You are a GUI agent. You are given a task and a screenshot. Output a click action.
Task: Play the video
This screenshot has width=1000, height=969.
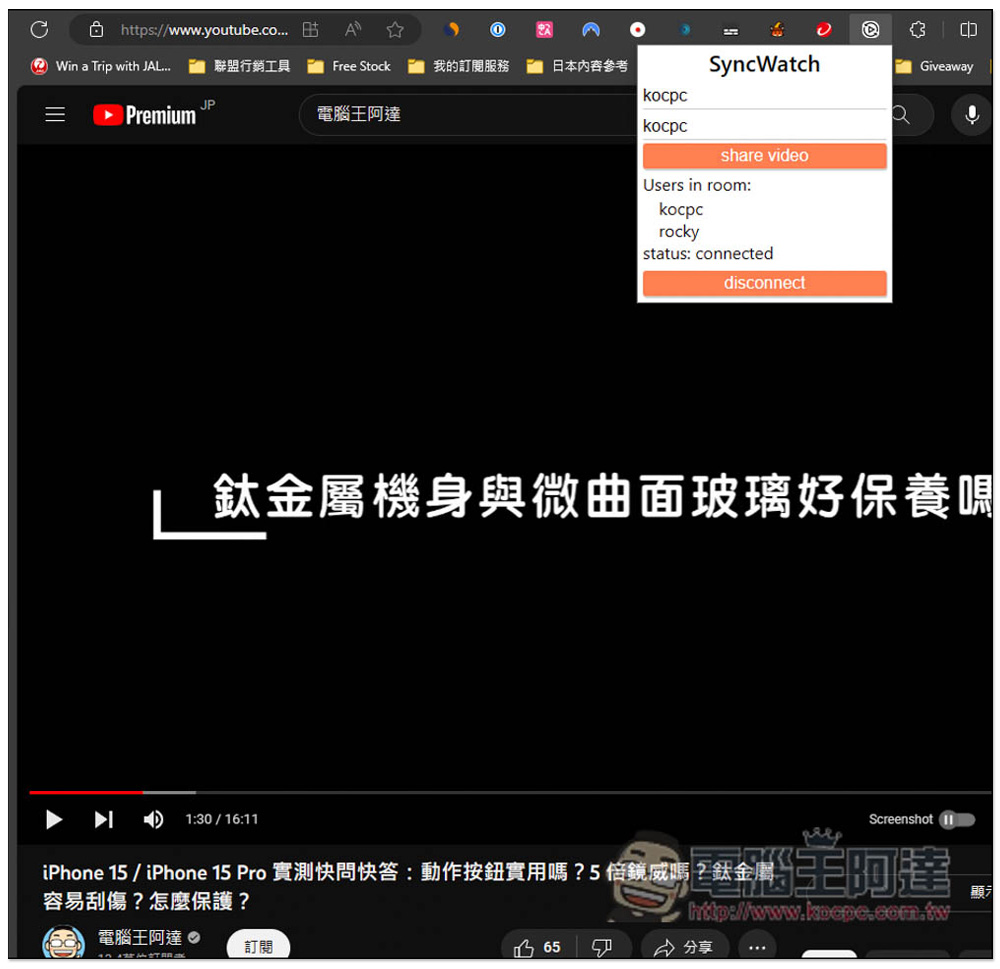[x=54, y=820]
